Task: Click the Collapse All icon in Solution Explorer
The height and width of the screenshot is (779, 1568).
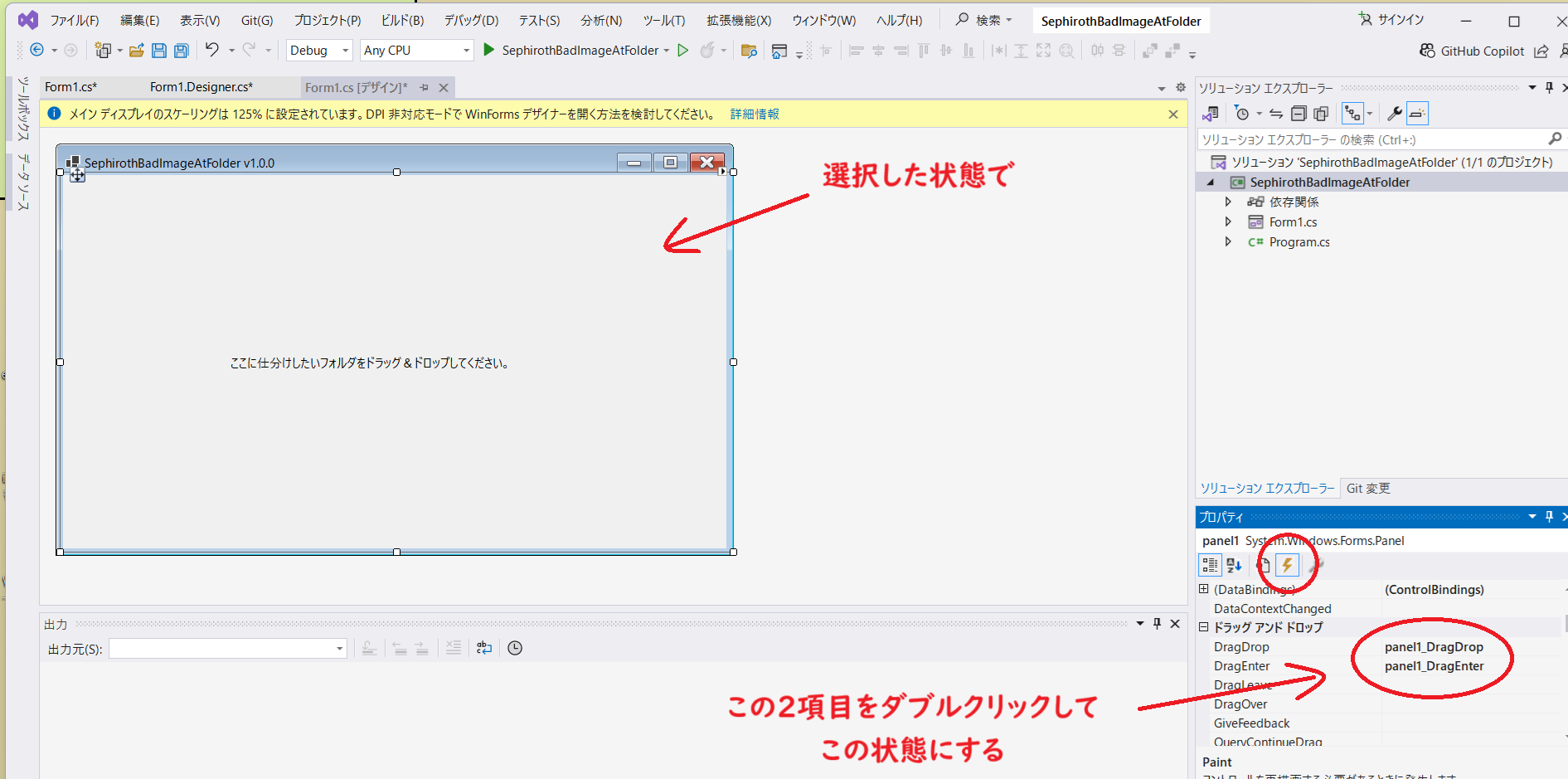Action: tap(1299, 114)
